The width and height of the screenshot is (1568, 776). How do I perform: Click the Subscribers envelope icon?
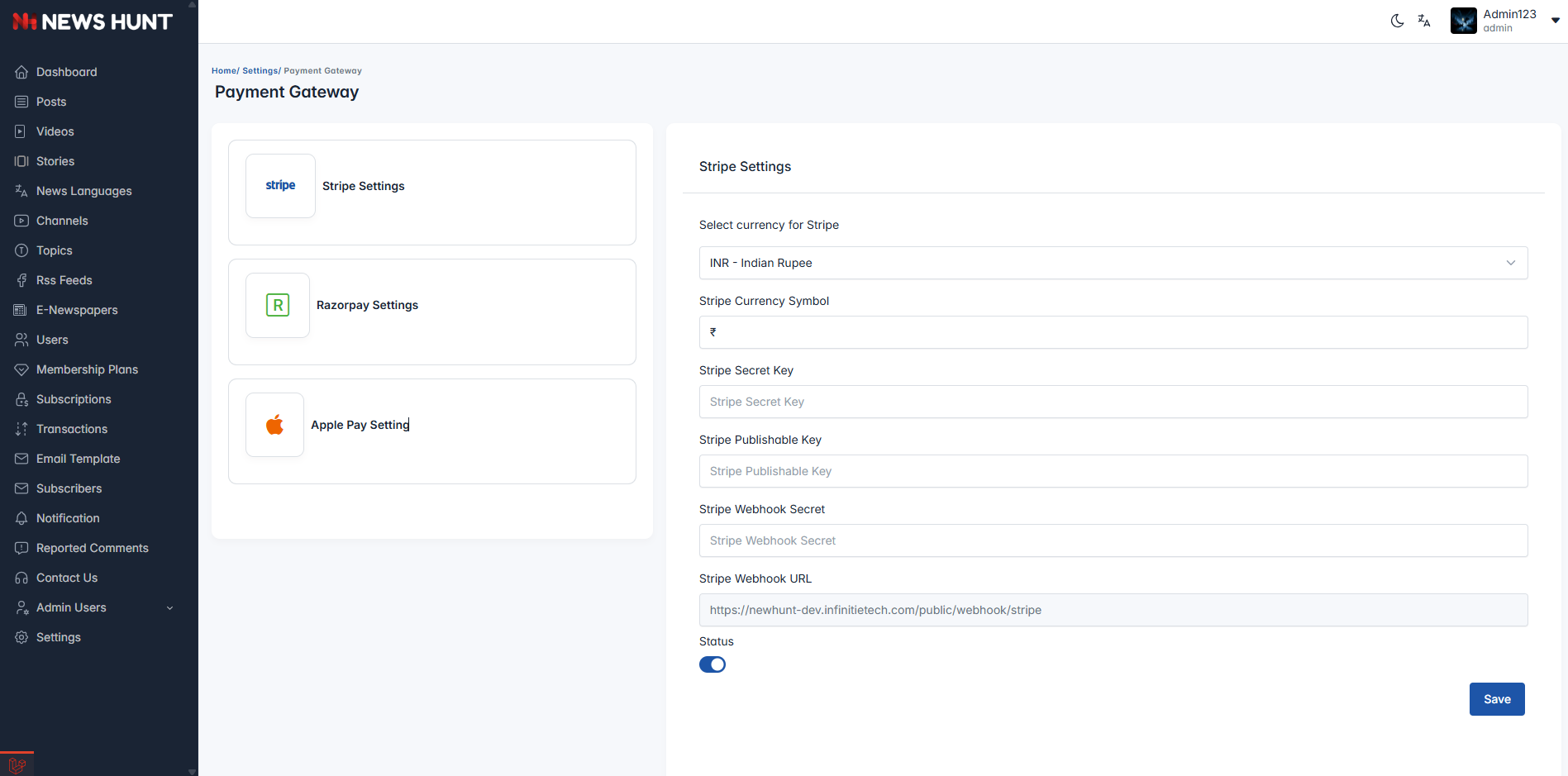click(x=21, y=488)
